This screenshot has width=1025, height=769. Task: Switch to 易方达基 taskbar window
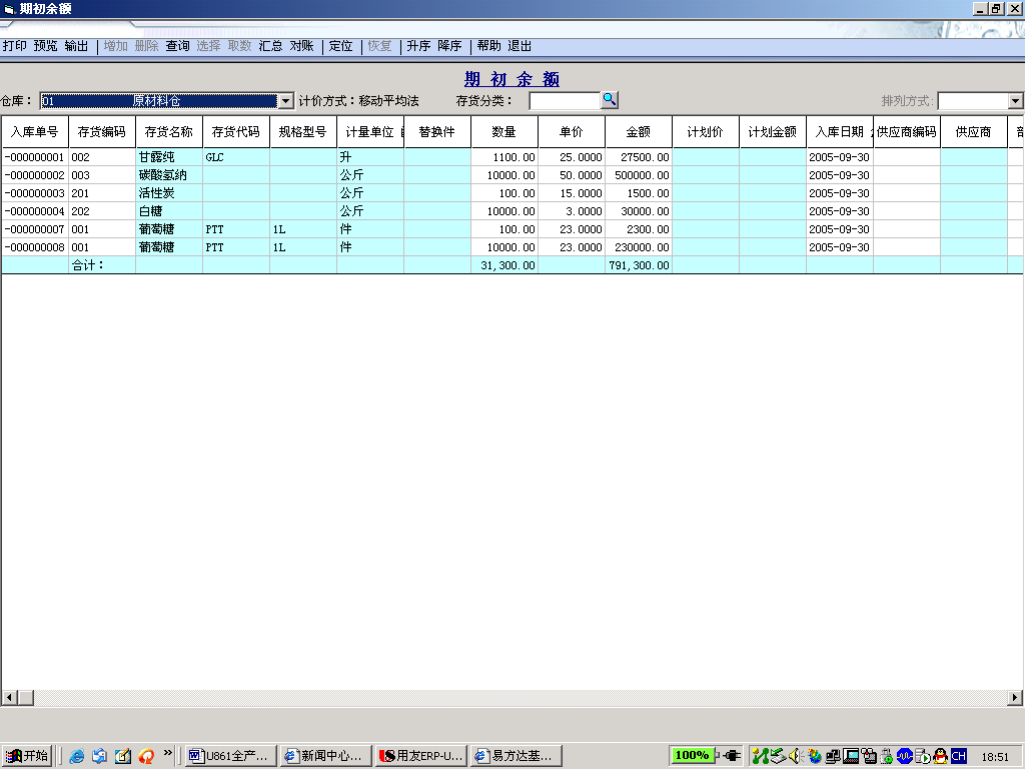point(516,756)
